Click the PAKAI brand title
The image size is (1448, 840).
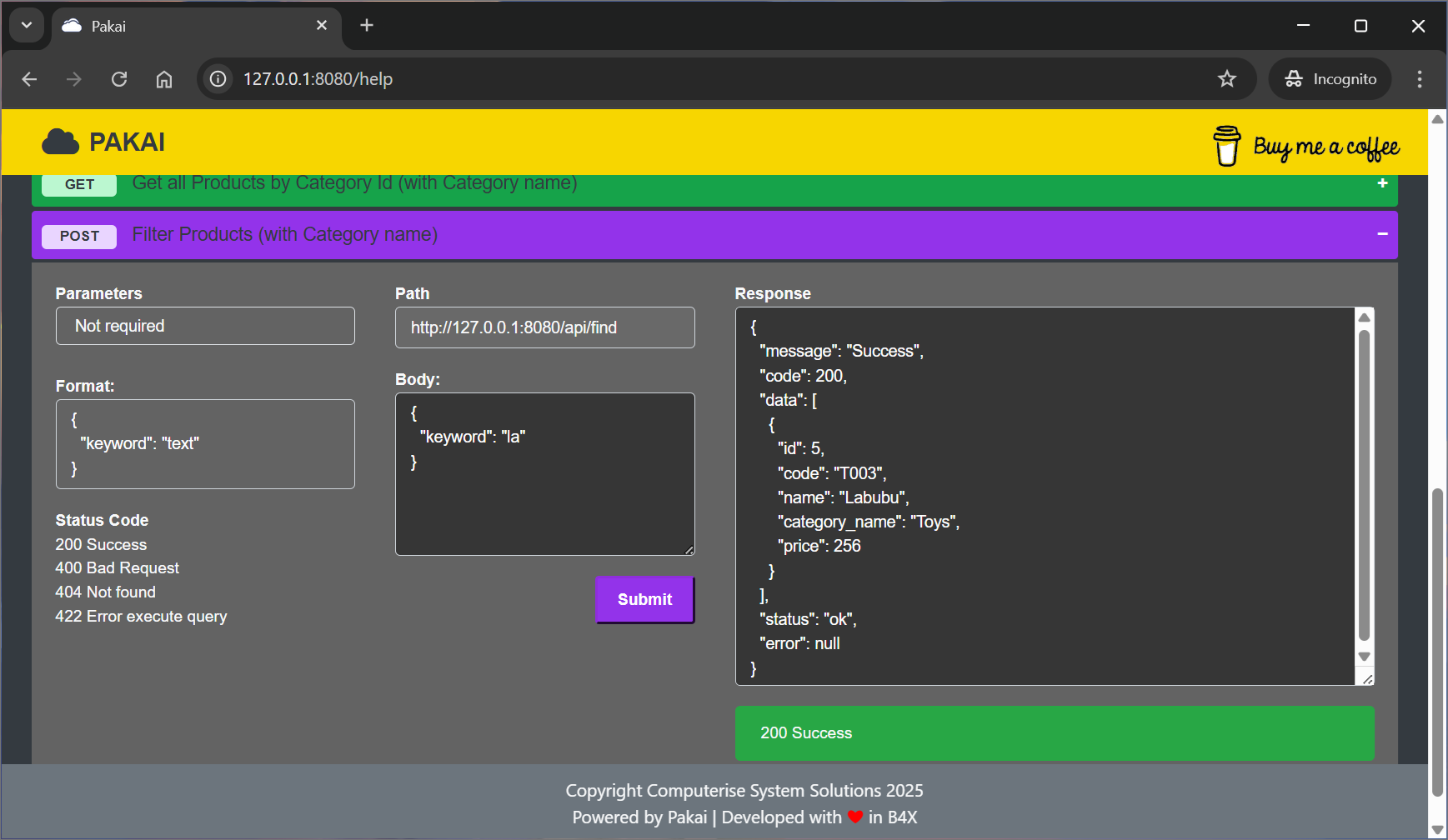tap(128, 142)
